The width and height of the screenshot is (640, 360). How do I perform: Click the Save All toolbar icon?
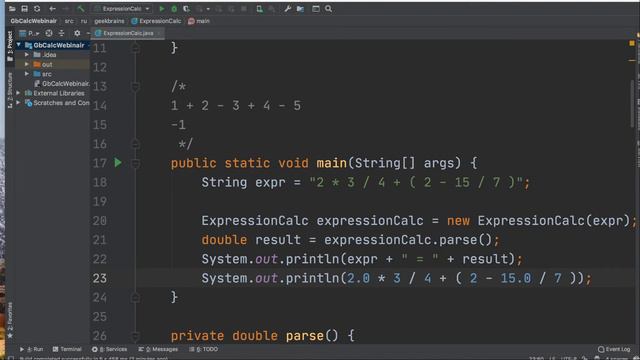coord(24,9)
